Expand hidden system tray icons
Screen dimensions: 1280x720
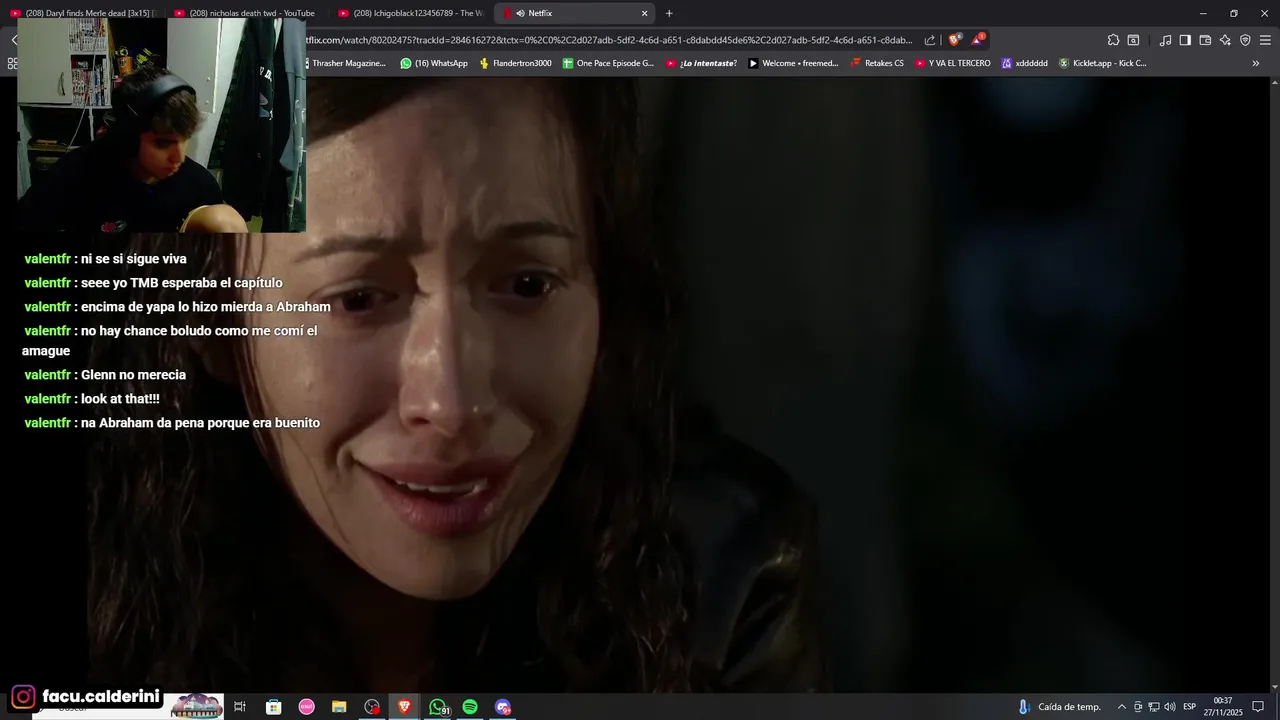pos(1121,707)
